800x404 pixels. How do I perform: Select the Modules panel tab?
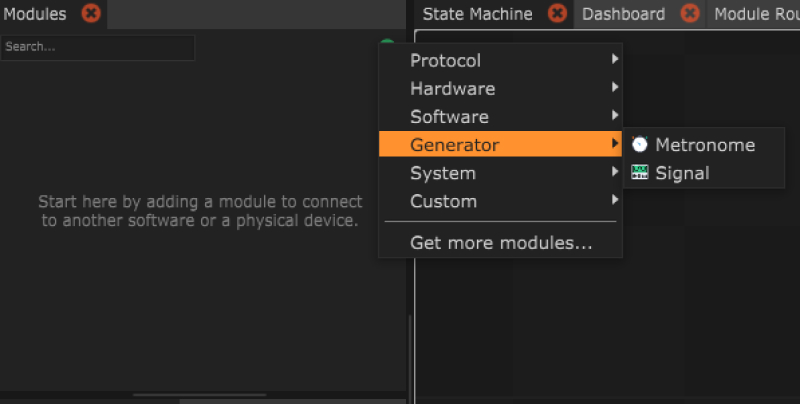click(x=35, y=14)
